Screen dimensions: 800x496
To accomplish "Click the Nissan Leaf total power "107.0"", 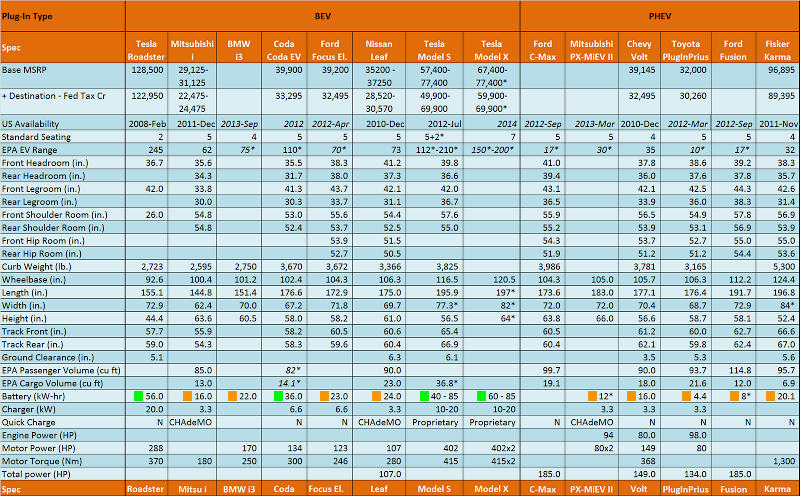I will coord(390,474).
